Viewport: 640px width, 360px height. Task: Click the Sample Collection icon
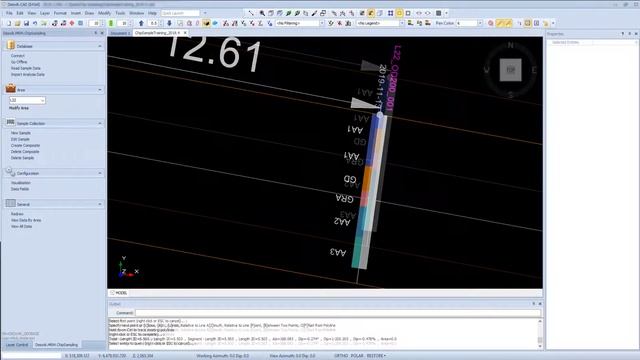tap(11, 122)
